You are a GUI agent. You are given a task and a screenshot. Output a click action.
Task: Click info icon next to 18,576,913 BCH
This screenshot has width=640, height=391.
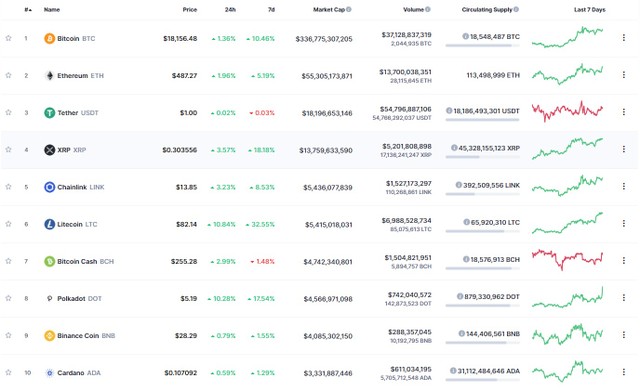[466, 259]
